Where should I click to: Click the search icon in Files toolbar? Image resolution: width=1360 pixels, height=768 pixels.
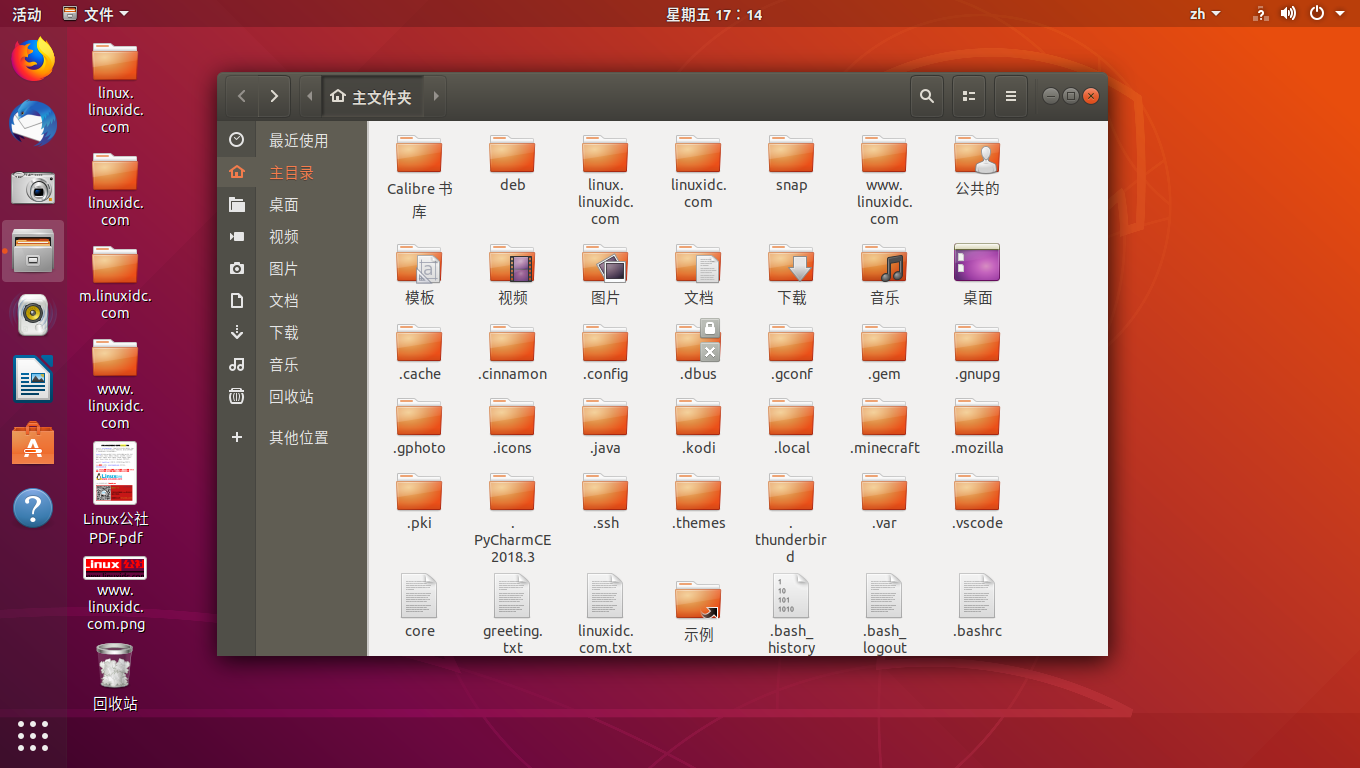point(927,96)
